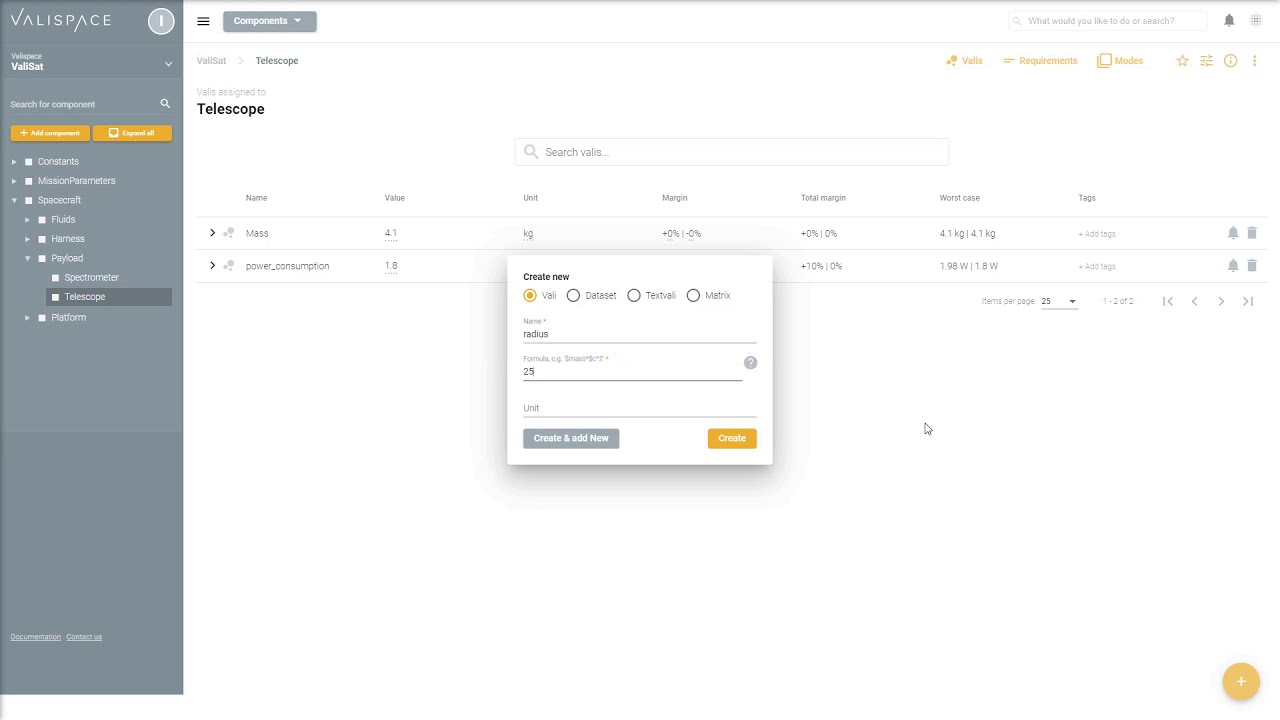Screen dimensions: 1280x720
Task: Open the Documentation link
Action: 35,637
